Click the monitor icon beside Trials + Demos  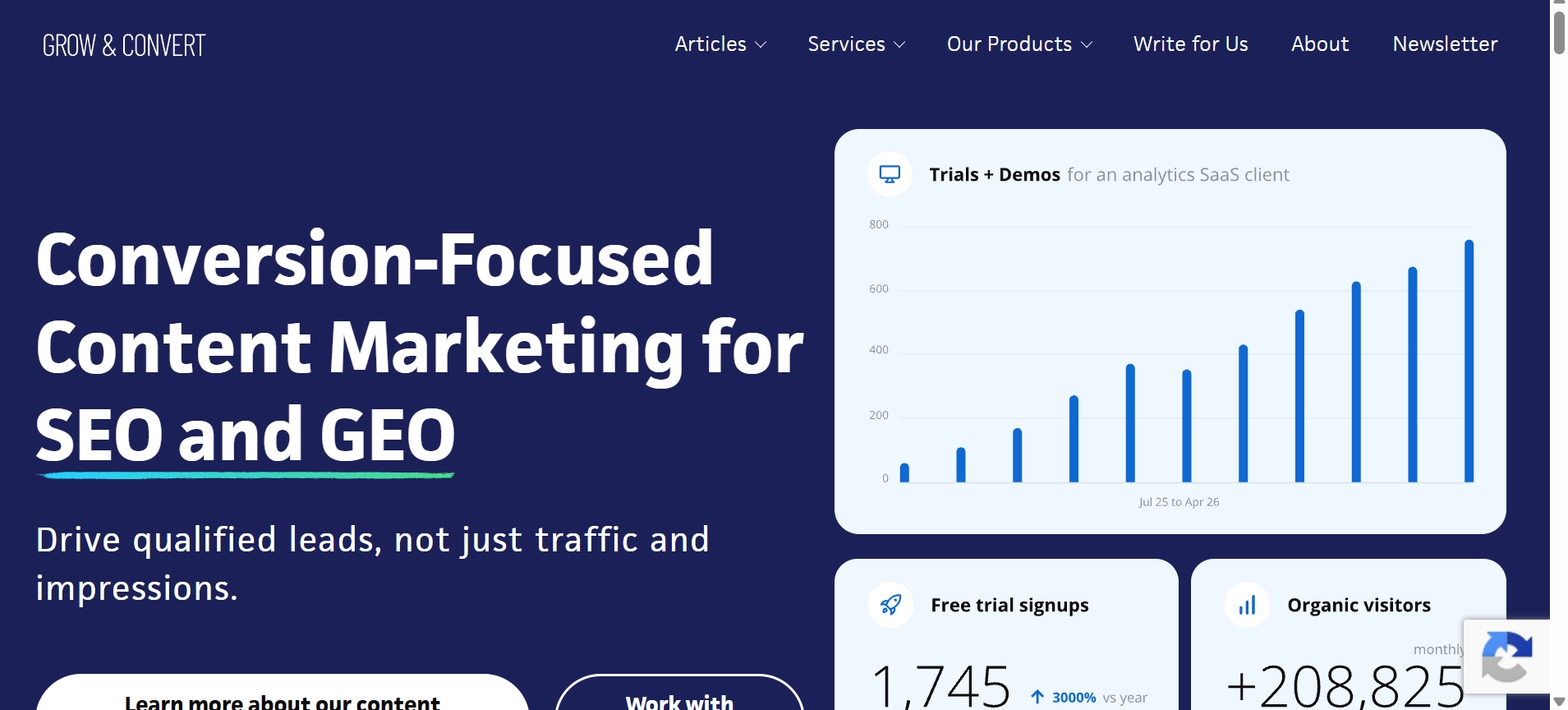pyautogui.click(x=890, y=174)
